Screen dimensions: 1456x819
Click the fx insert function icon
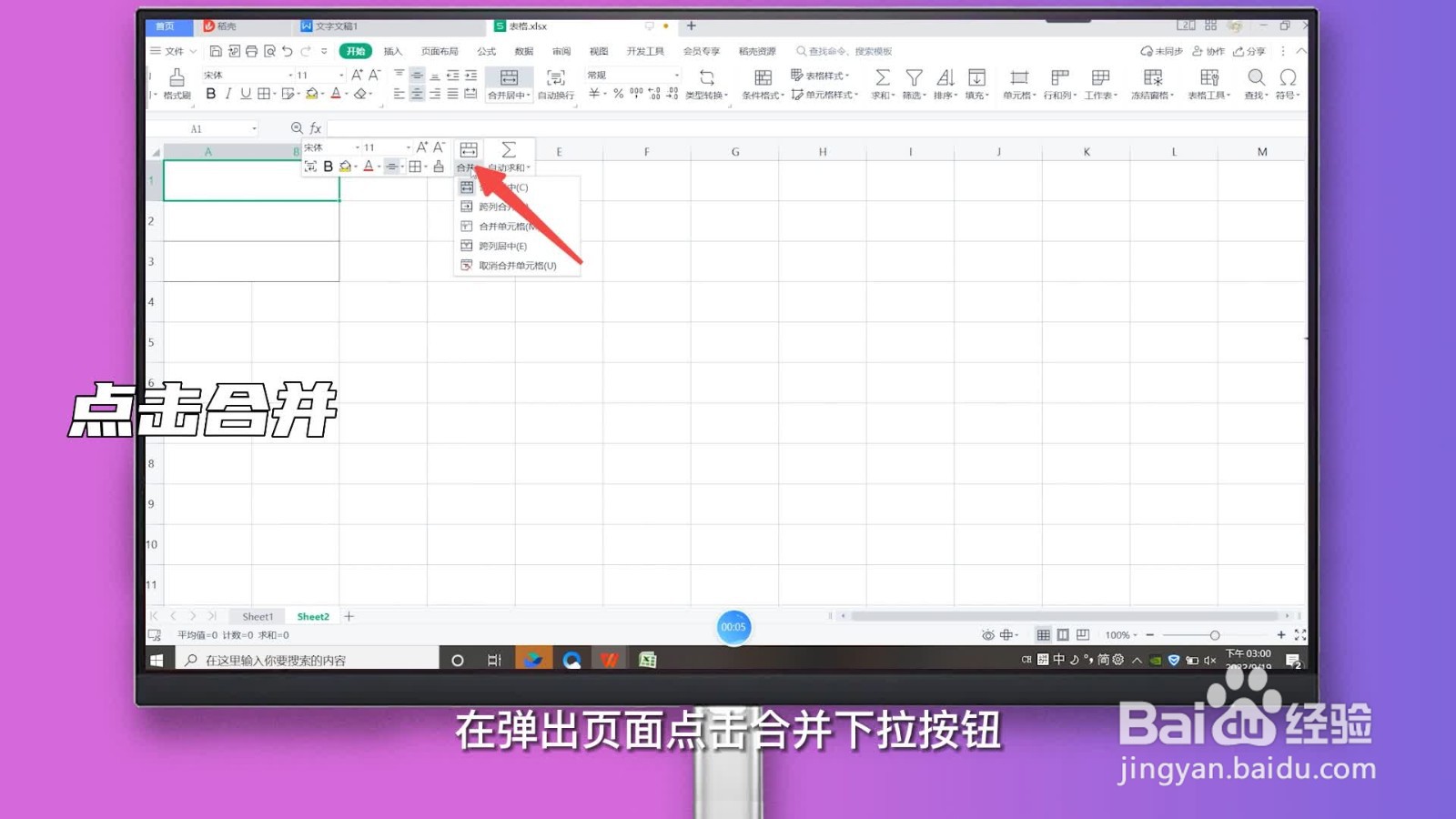[316, 128]
